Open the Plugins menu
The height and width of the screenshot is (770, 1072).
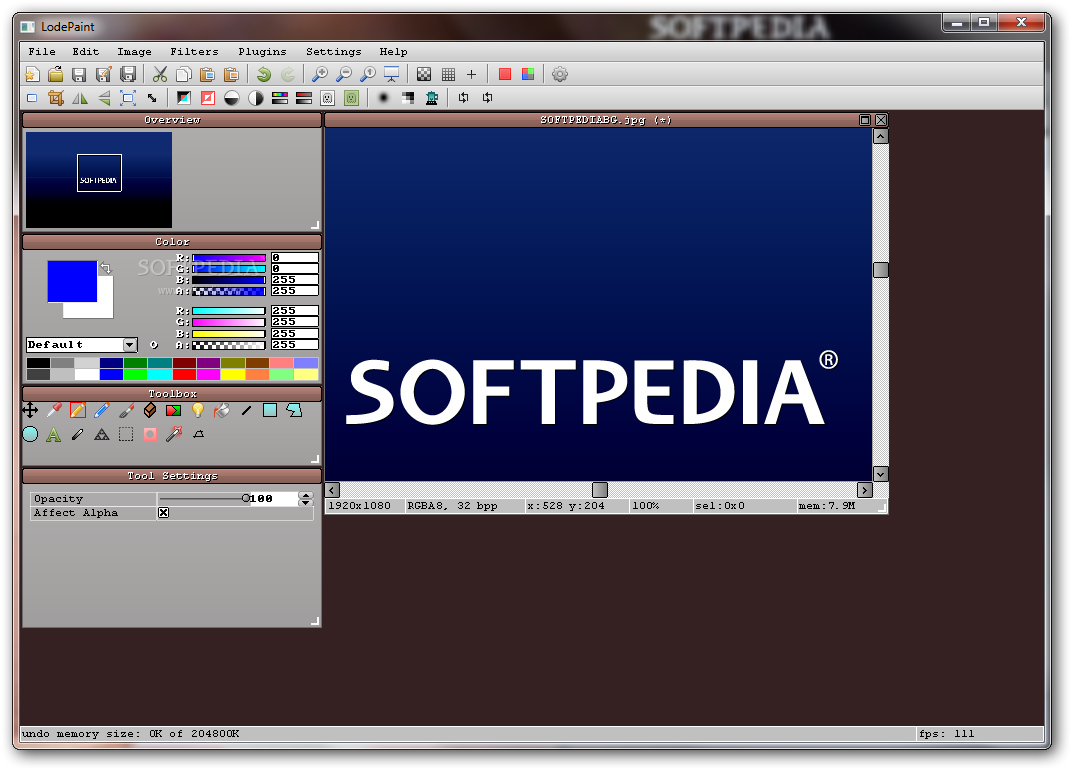[263, 51]
